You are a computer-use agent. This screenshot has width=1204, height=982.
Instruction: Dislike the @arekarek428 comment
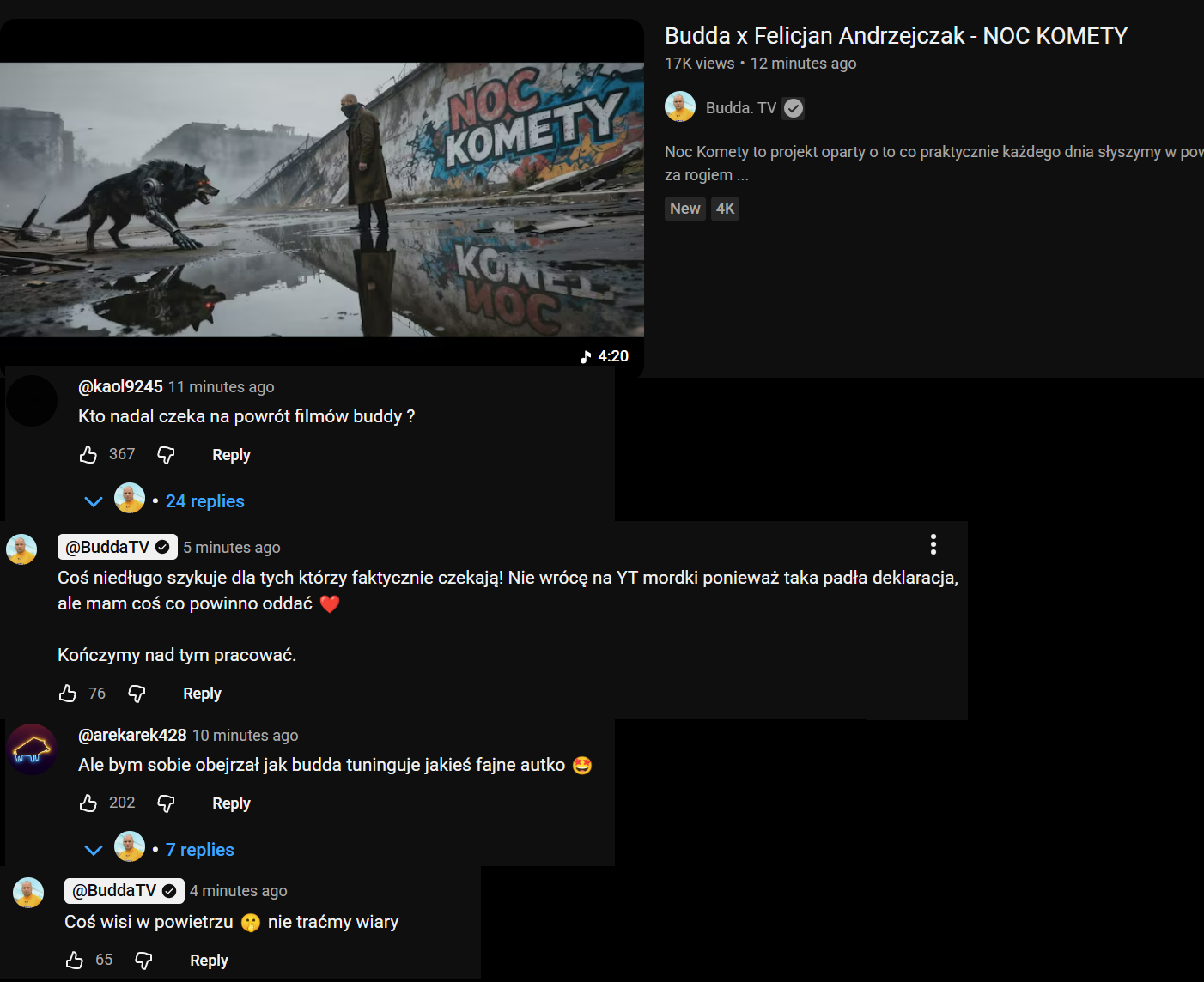166,803
